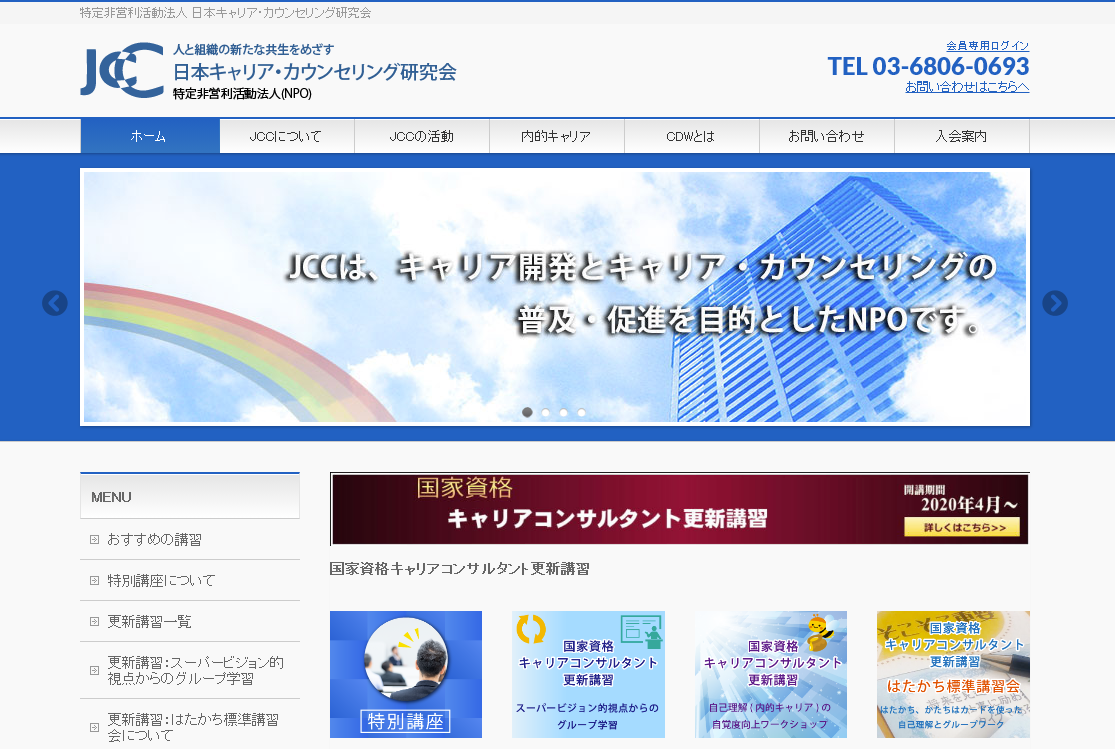The height and width of the screenshot is (749, 1115).
Task: Click the arrow icon beside はたかち標準講習会 link
Action: coord(94,727)
